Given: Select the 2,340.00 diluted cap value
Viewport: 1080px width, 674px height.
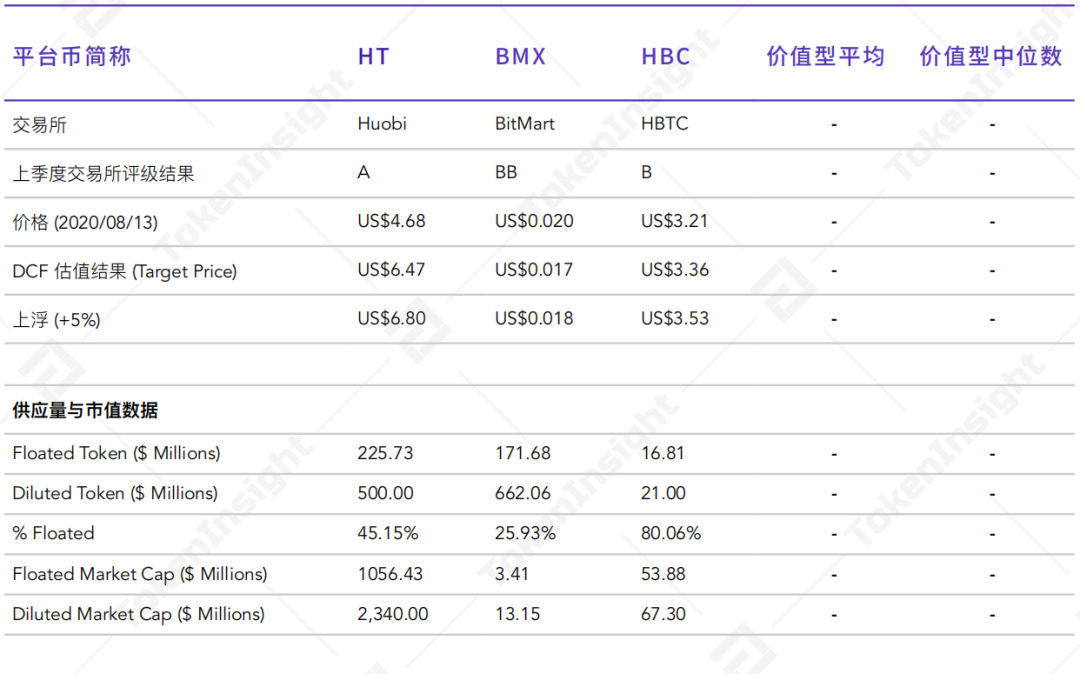Looking at the screenshot, I should (393, 614).
